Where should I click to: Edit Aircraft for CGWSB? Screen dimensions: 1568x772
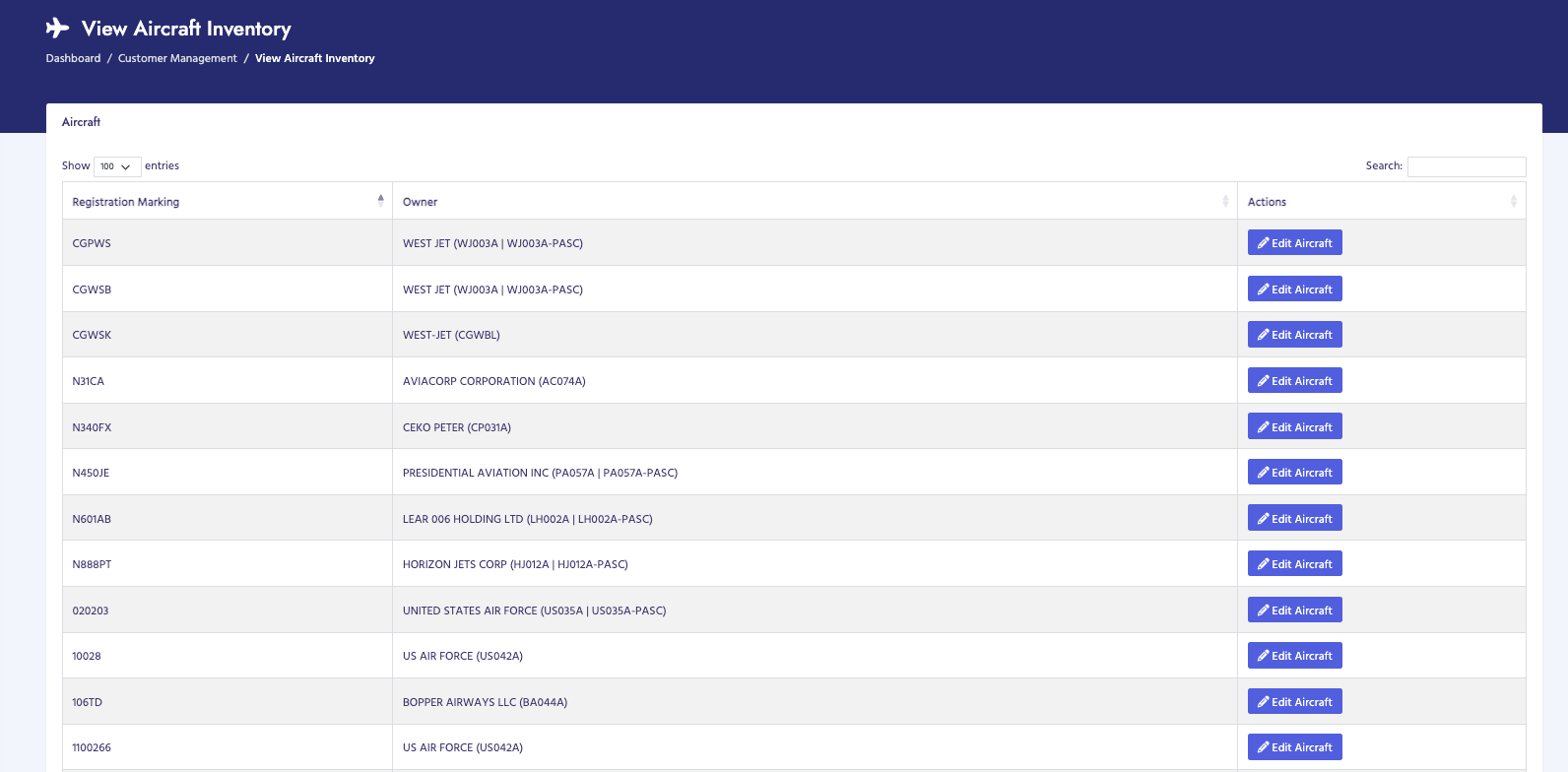[1294, 289]
